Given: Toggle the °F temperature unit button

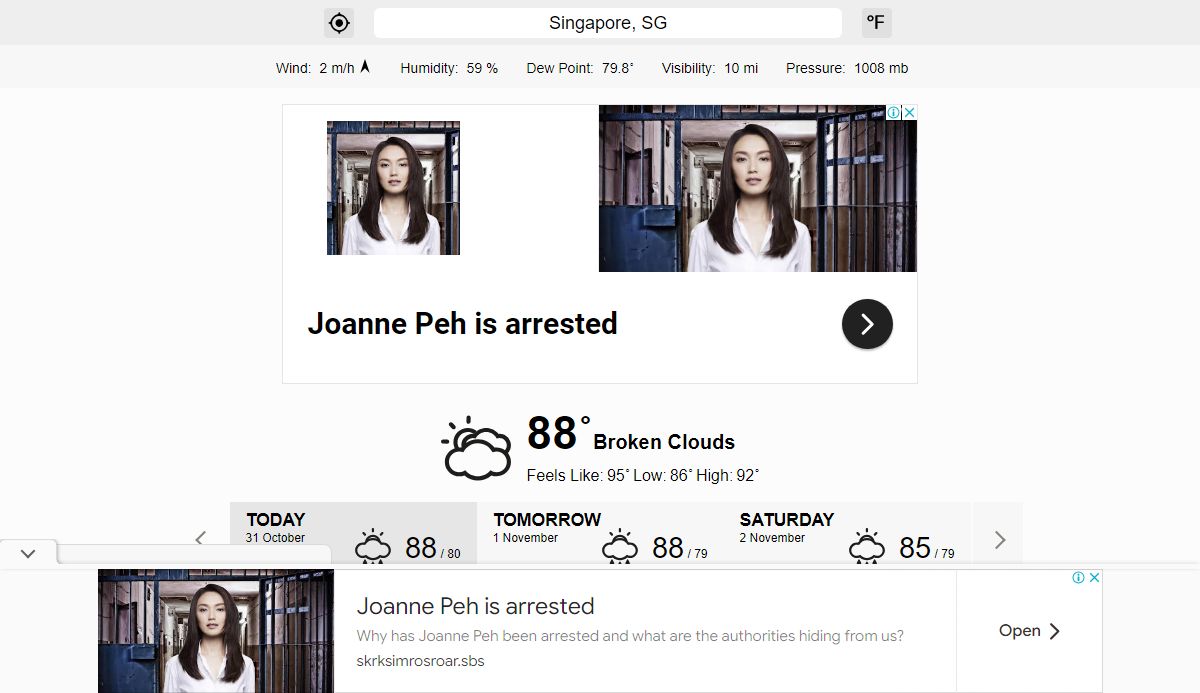Looking at the screenshot, I should pos(877,23).
